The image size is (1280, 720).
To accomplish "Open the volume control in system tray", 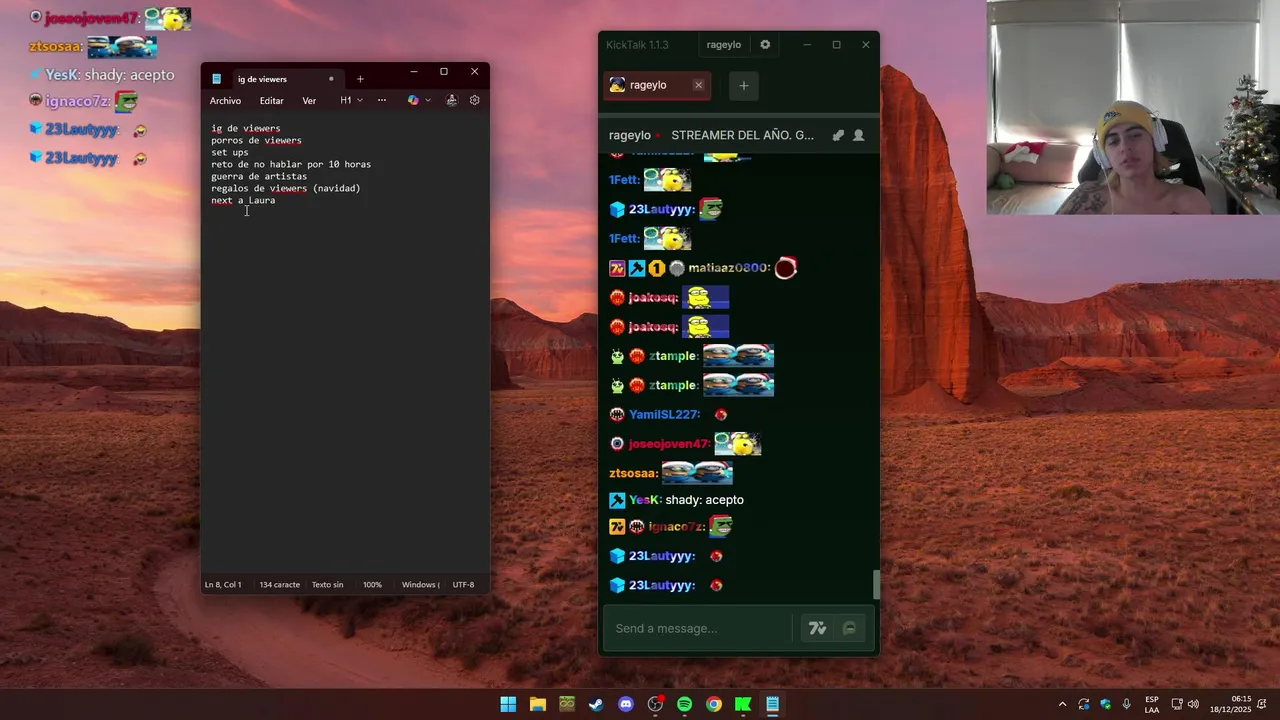I will (1193, 704).
